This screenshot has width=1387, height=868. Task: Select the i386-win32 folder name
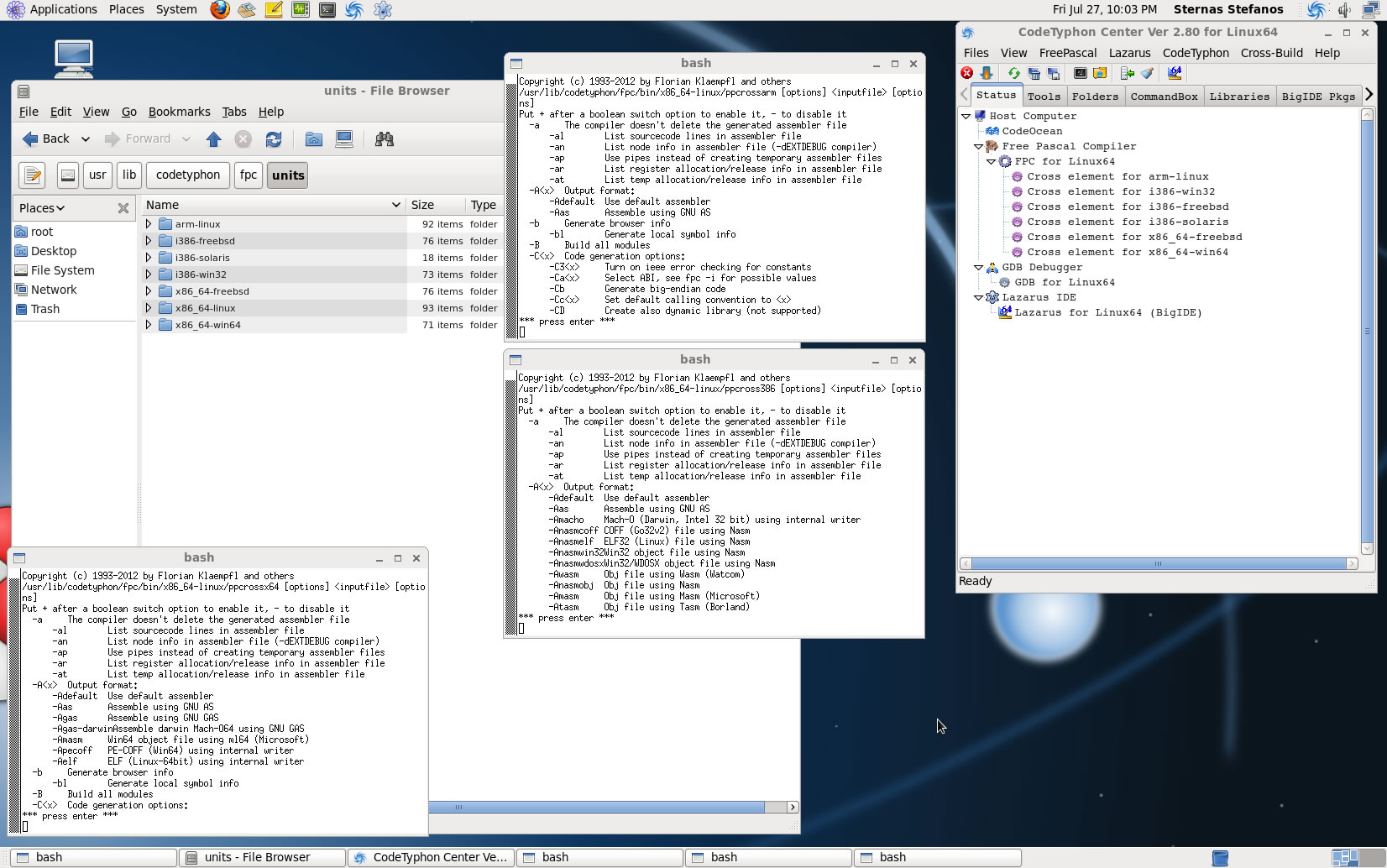[x=201, y=275]
